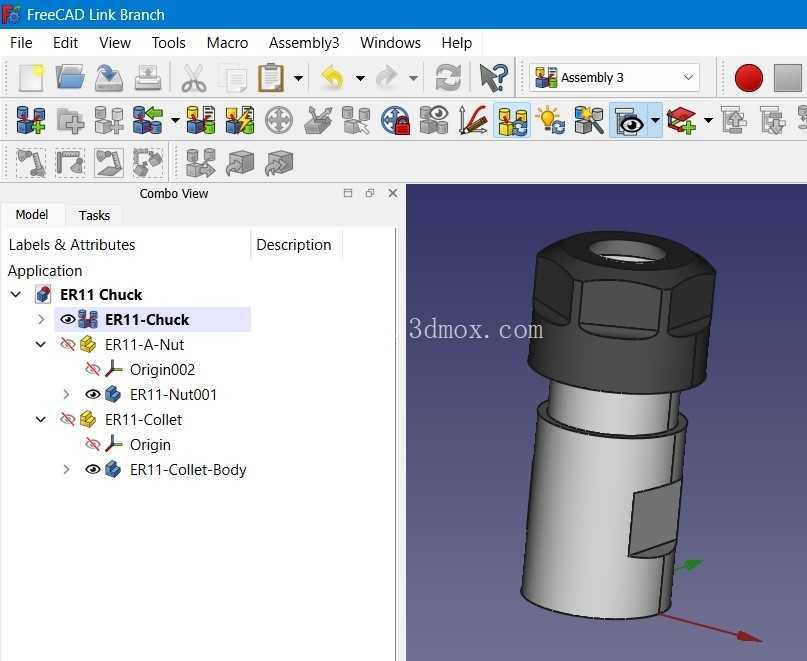The image size is (807, 661).
Task: Undo the last action with yellow arrow
Action: [x=333, y=78]
